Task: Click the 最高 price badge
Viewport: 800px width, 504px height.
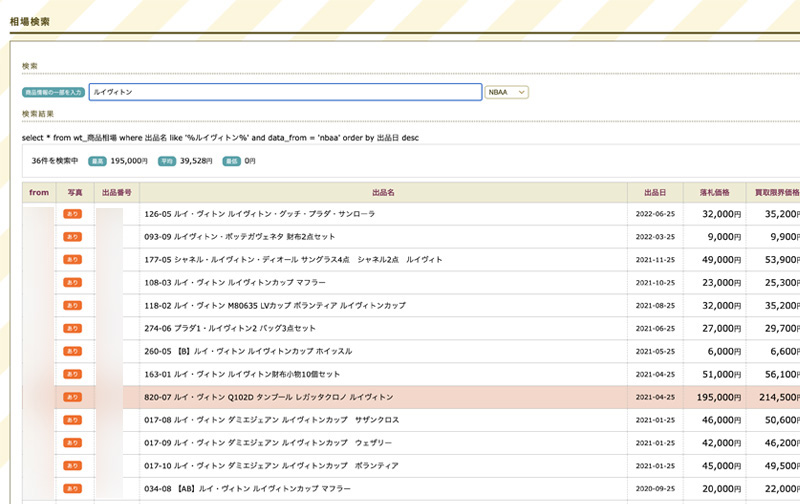Action: [x=97, y=161]
